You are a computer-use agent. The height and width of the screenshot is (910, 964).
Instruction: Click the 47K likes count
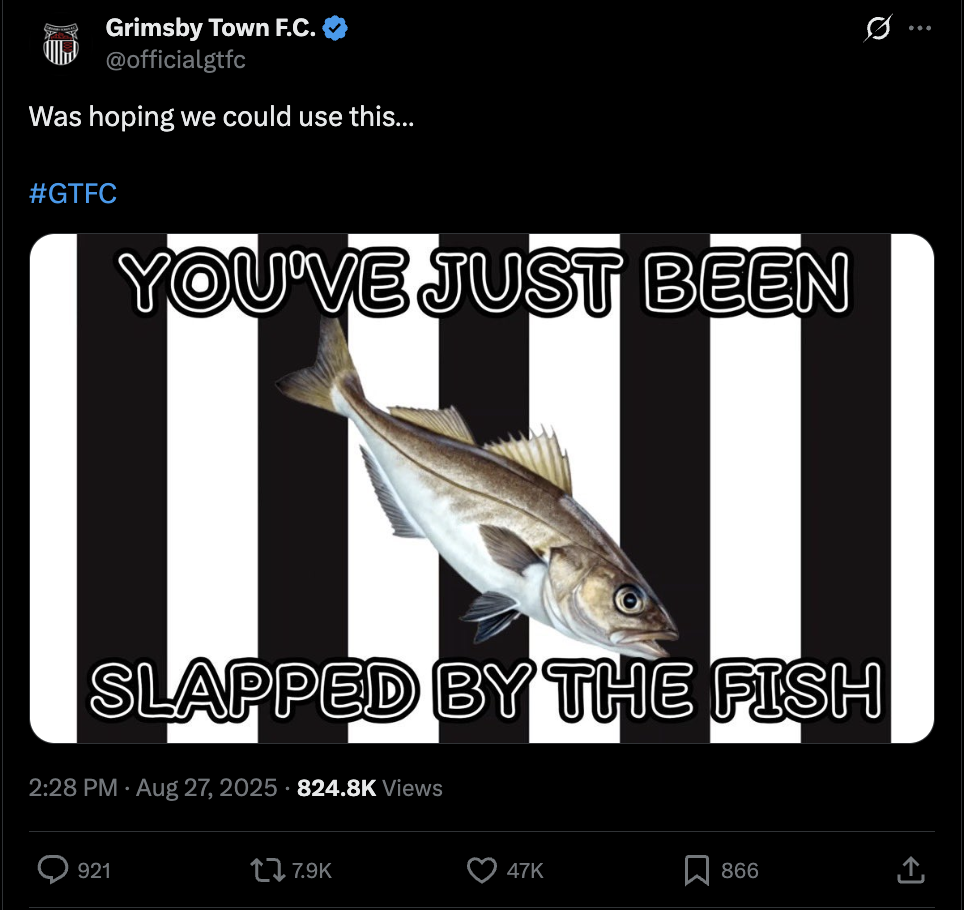pos(525,871)
